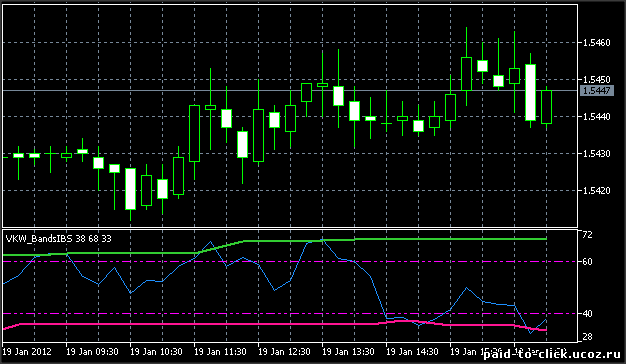
Task: Click the tall white candle near 10:30
Action: pos(131,189)
